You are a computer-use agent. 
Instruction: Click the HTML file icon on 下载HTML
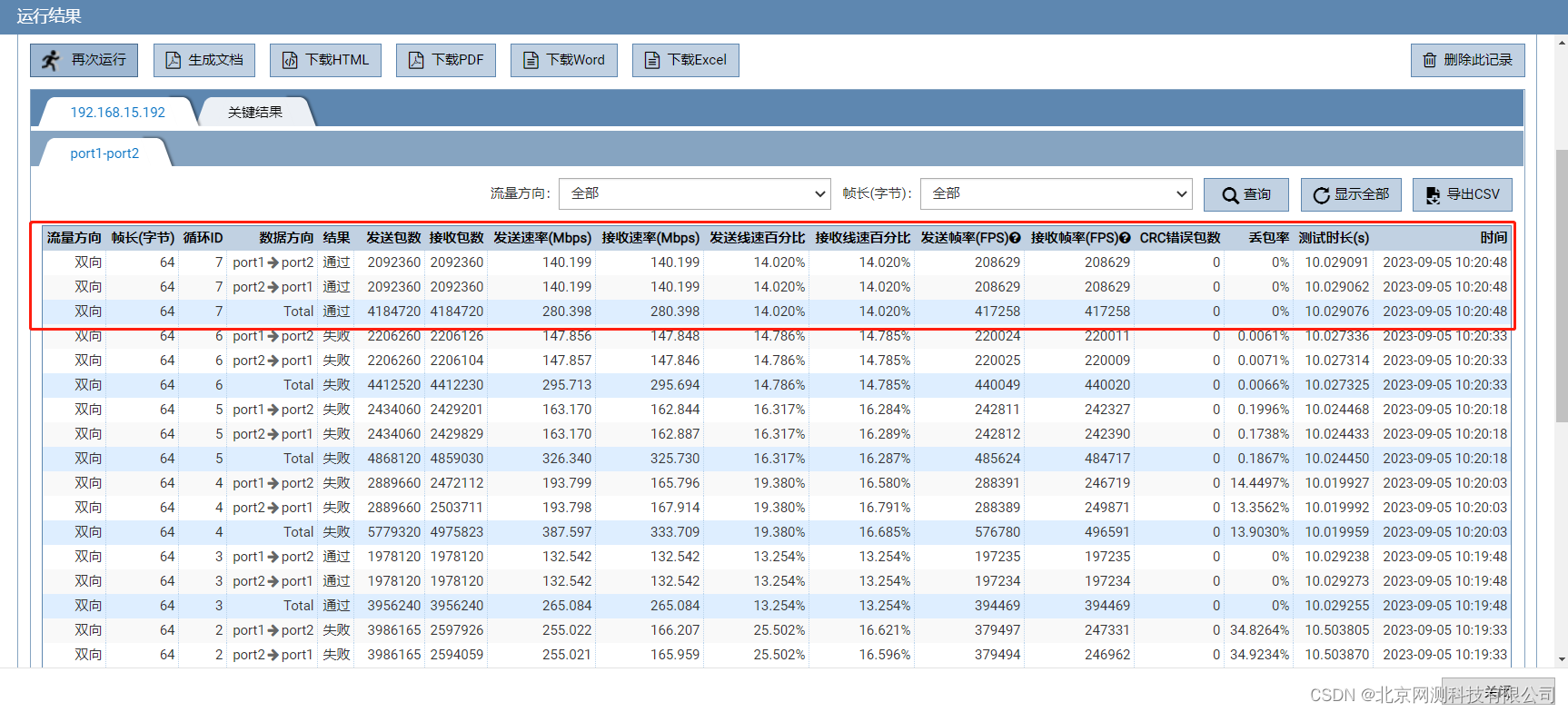[290, 60]
